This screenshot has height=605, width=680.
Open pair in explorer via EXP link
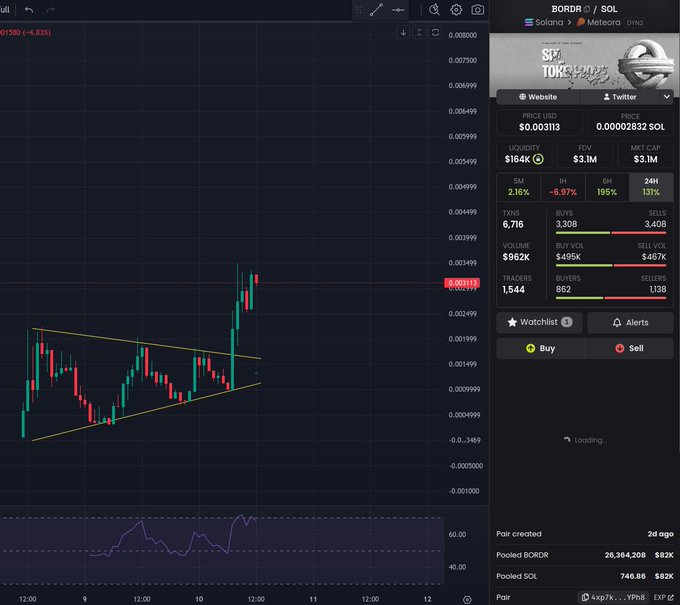(664, 597)
